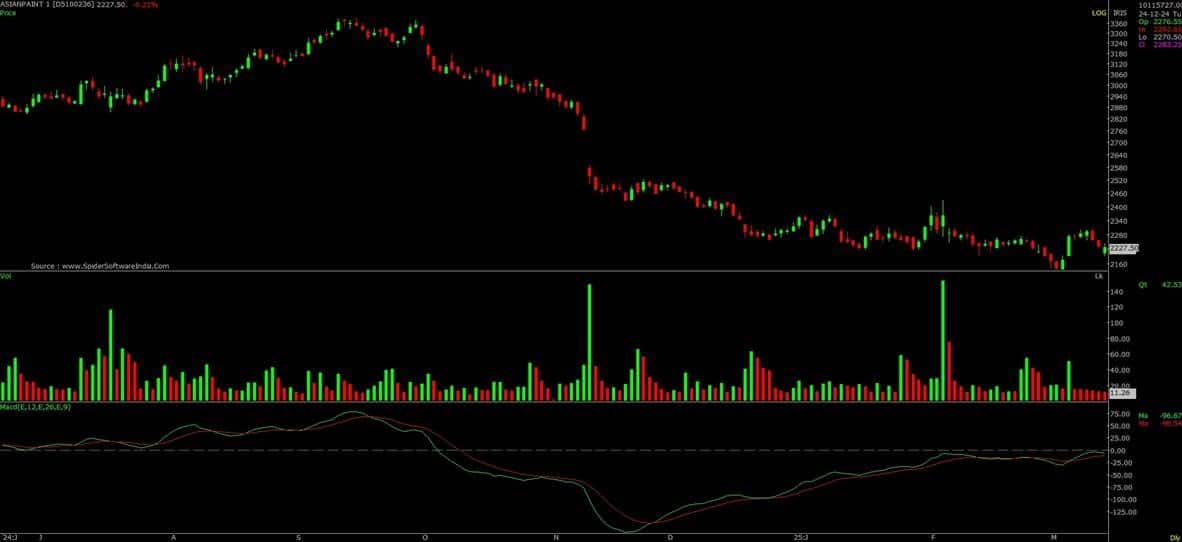The height and width of the screenshot is (542, 1182).
Task: Click the Lk label in volume pane
Action: [1099, 275]
